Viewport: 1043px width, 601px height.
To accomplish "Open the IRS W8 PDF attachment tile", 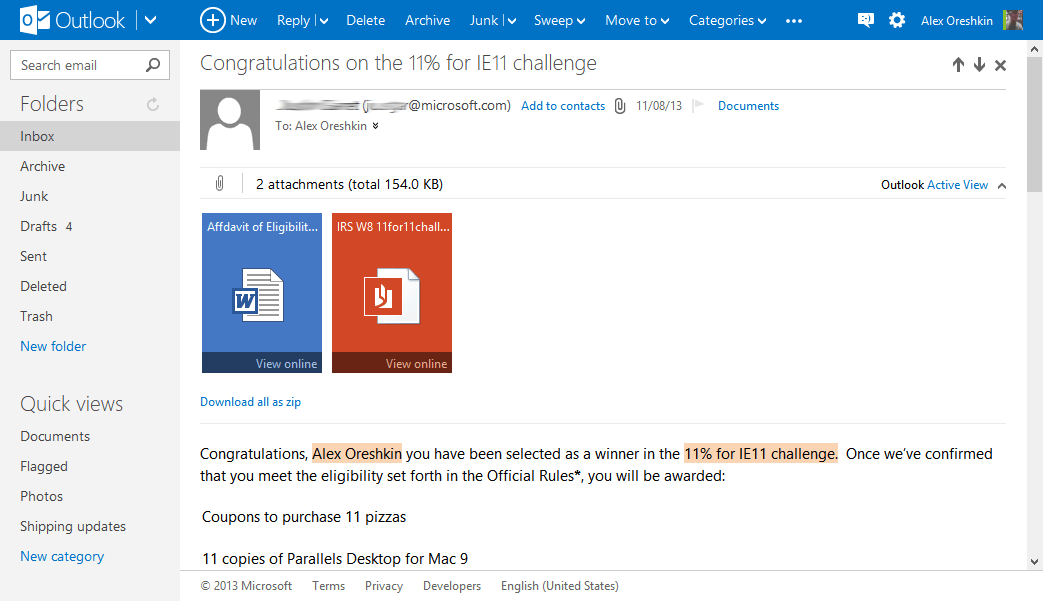I will click(x=392, y=293).
